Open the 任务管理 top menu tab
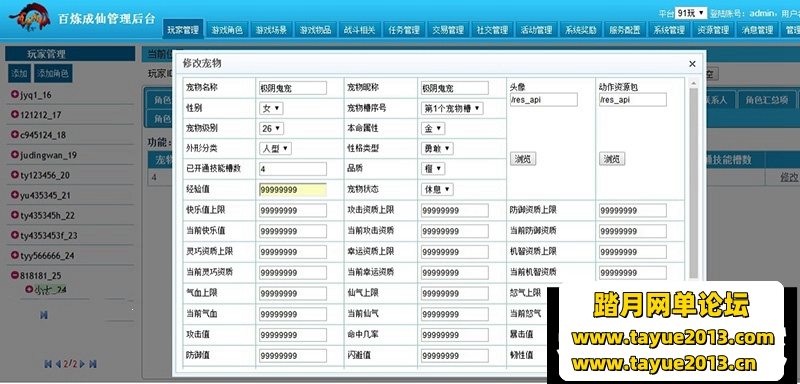The height and width of the screenshot is (384, 800). pos(404,30)
